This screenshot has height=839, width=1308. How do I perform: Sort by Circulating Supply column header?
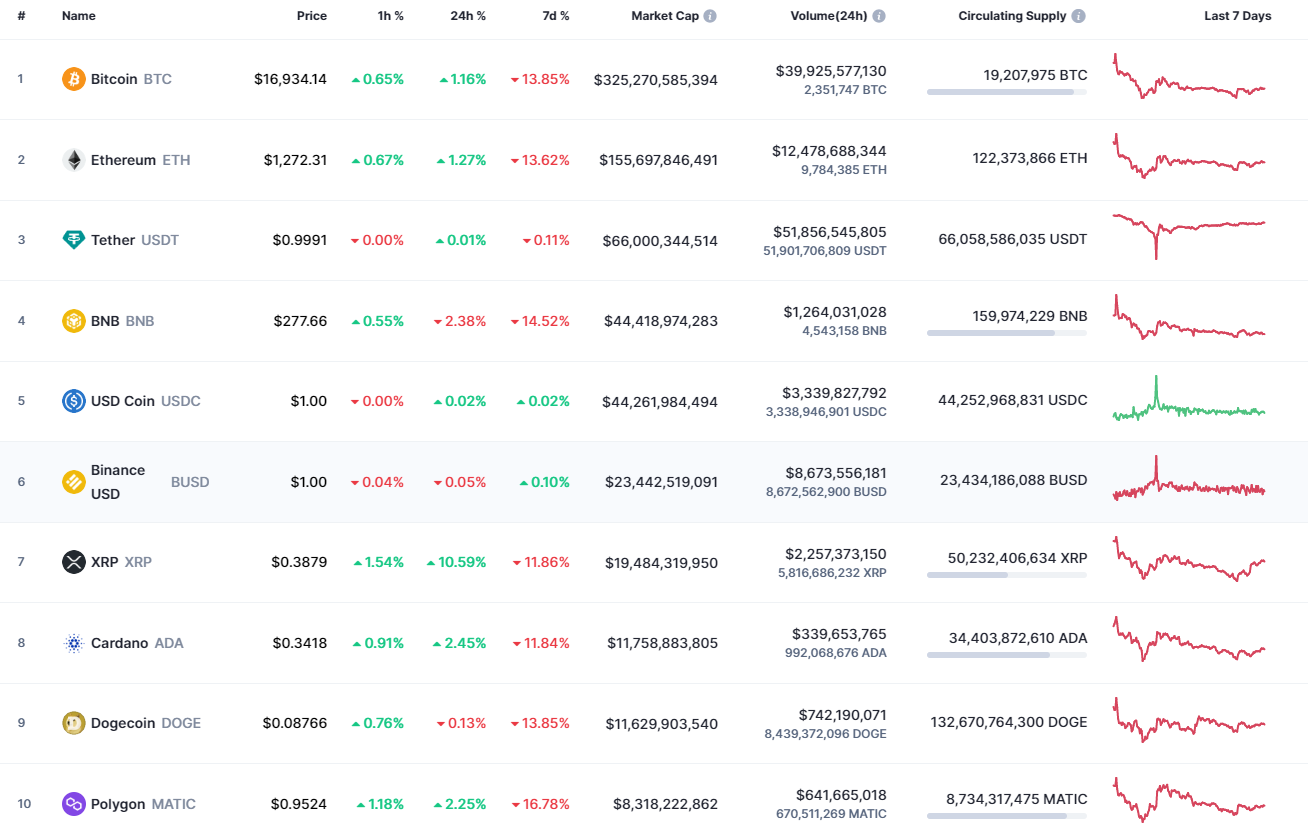[x=1012, y=16]
